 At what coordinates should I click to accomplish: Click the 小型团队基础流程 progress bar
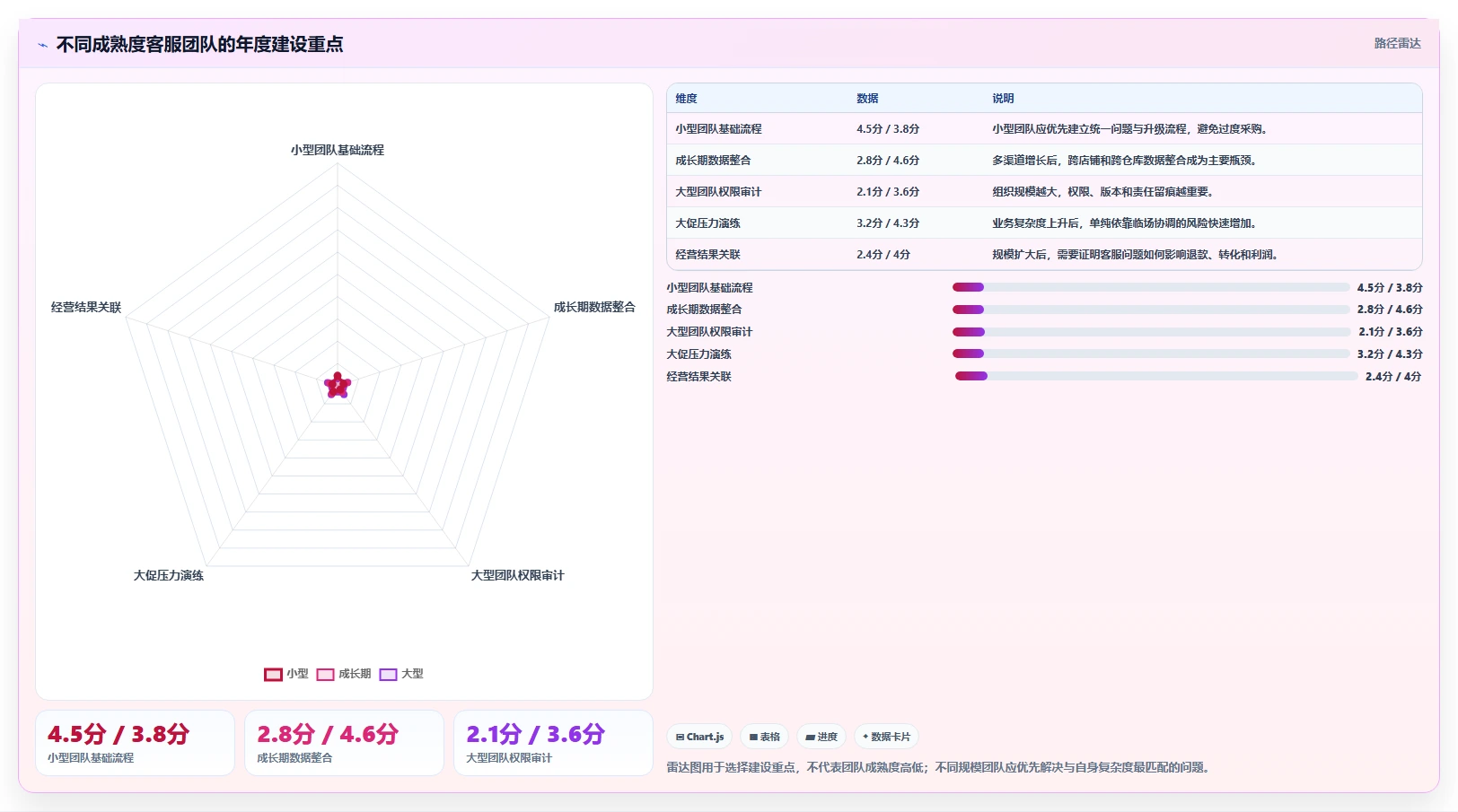pyautogui.click(x=1151, y=287)
